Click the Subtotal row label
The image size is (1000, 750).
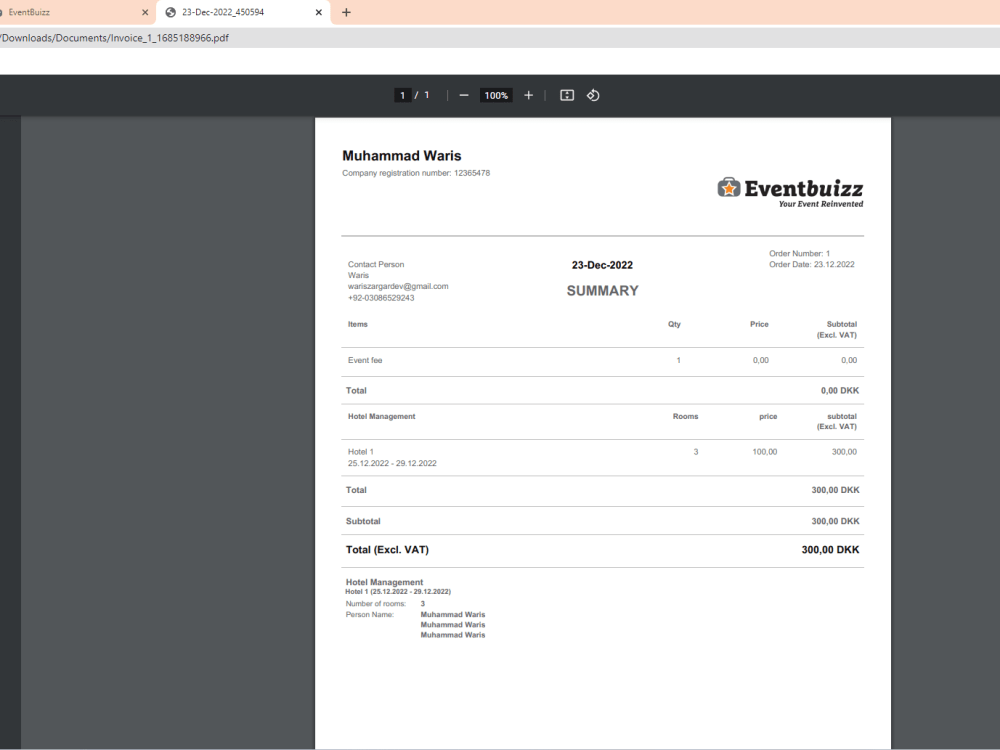363,521
